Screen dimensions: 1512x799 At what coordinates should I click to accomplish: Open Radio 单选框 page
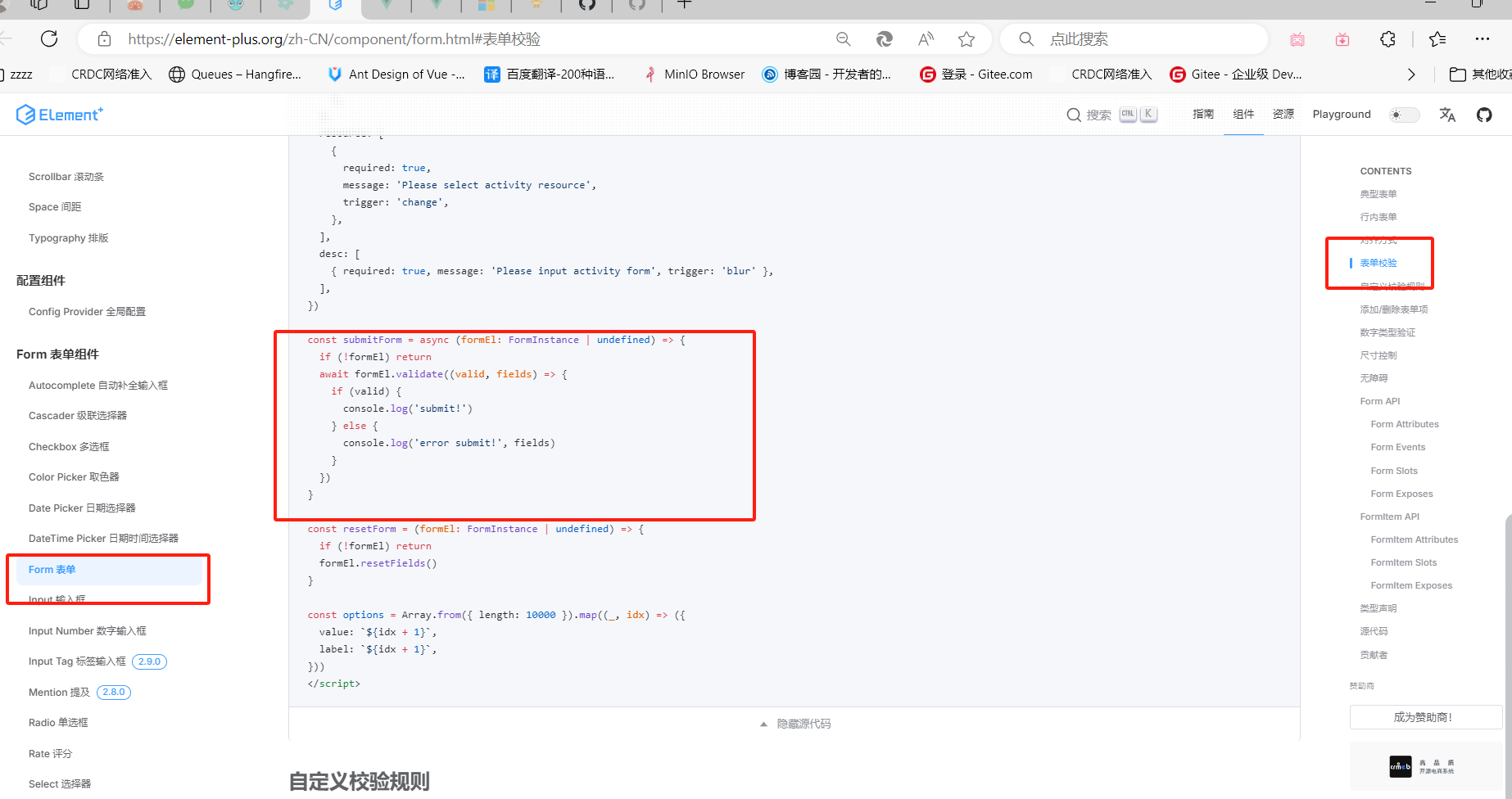[x=58, y=723]
